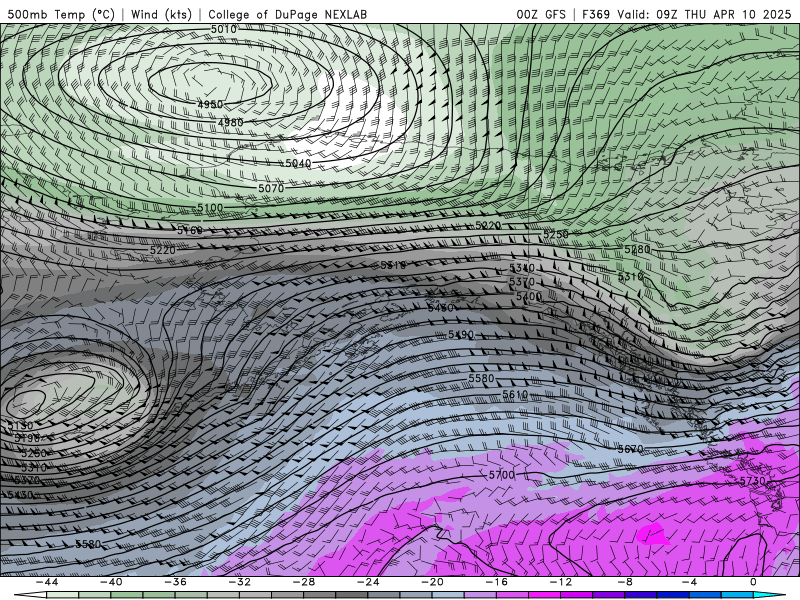Click the 5280 contour label
The image size is (800, 600).
pos(637,249)
